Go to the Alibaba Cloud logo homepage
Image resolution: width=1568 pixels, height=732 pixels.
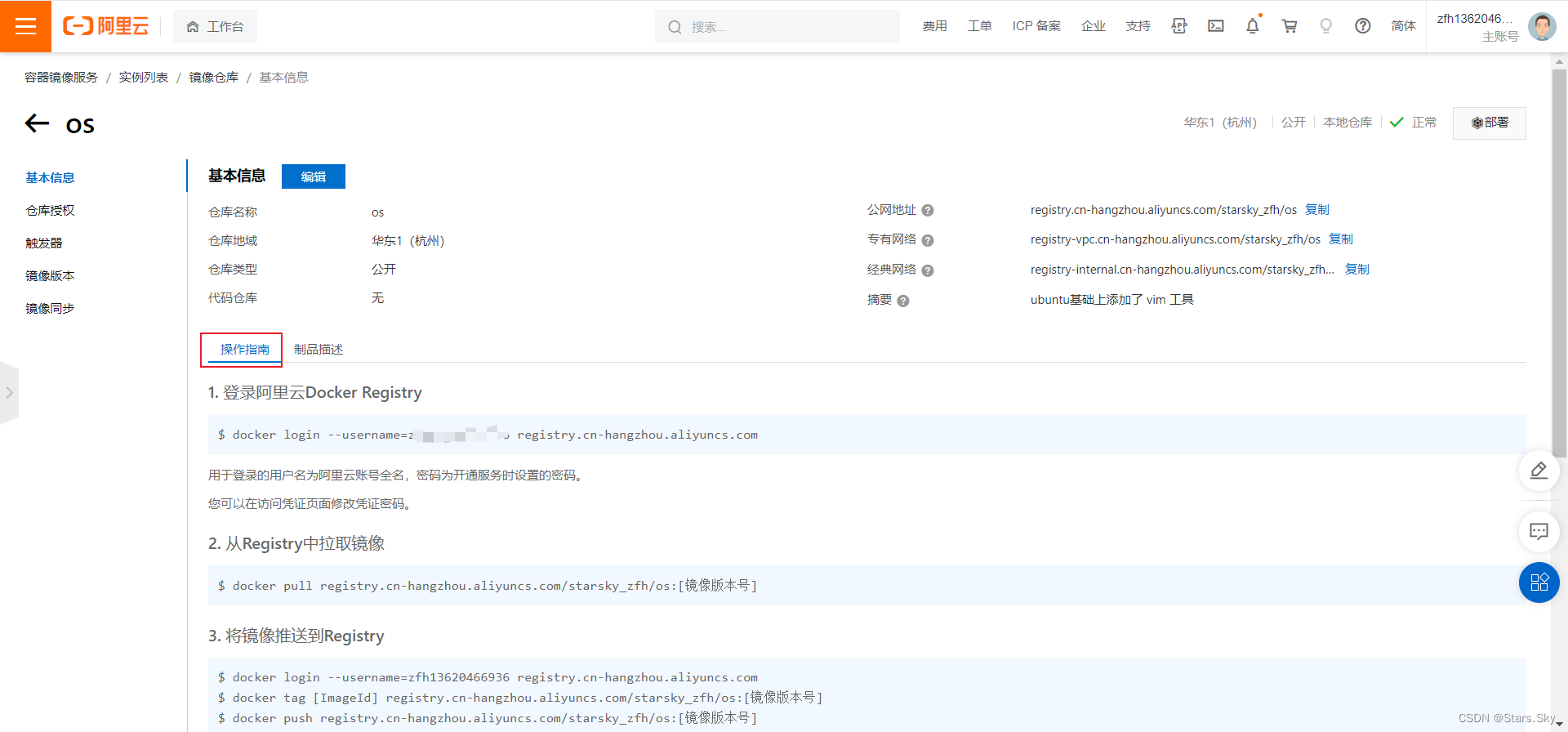(x=106, y=26)
